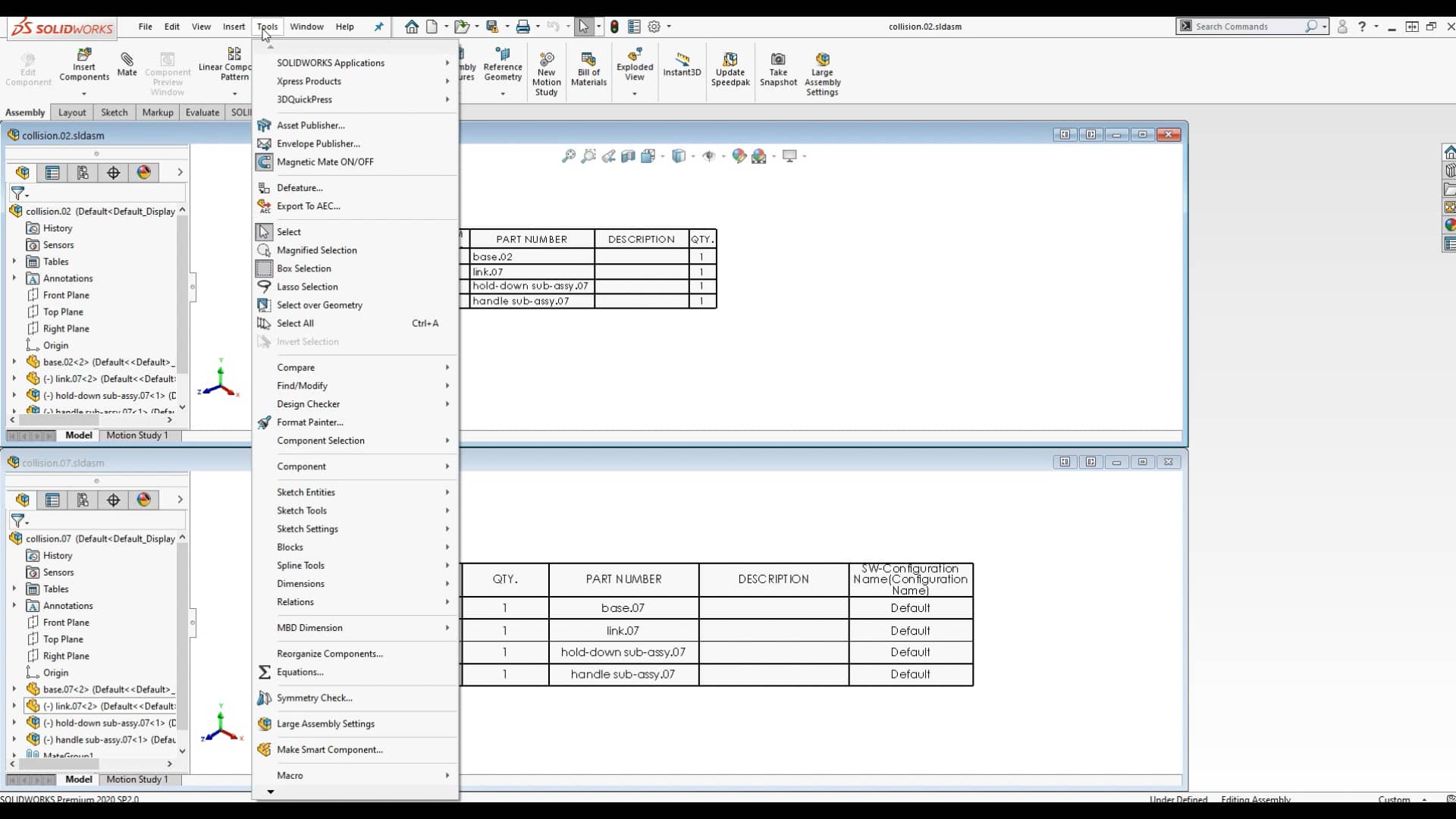Open DisplayManager tab in top feature tree
Screen dimensions: 1456x819
click(x=143, y=173)
